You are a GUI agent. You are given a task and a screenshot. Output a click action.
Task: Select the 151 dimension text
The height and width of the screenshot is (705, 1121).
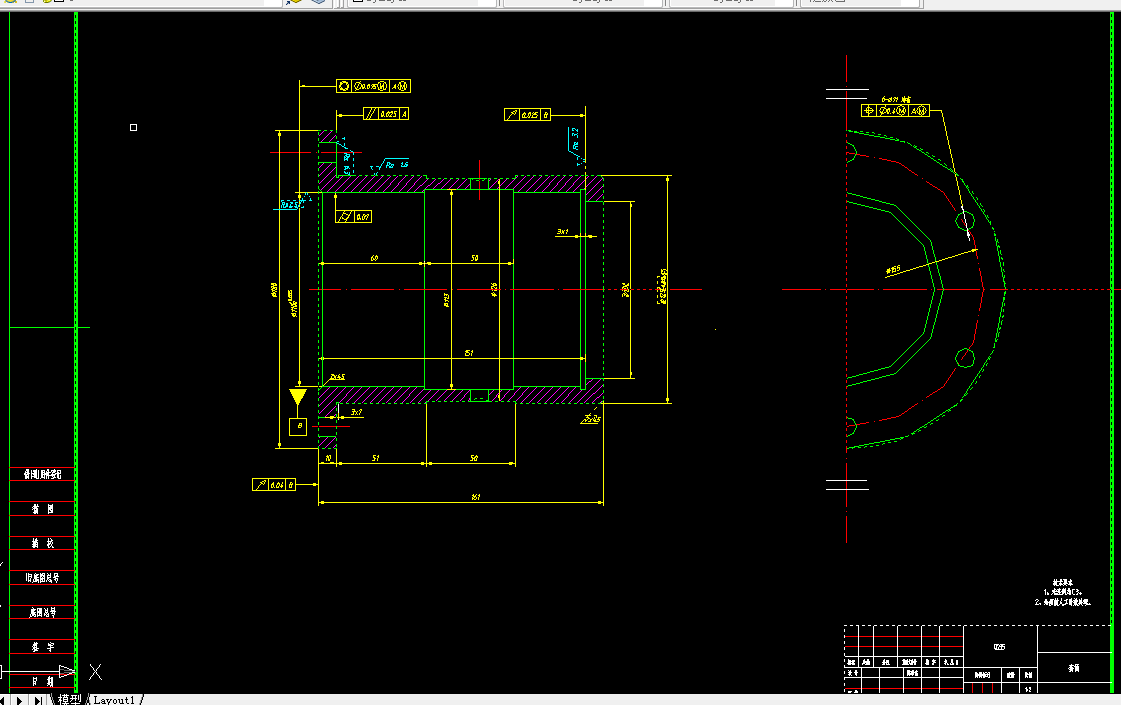click(468, 352)
